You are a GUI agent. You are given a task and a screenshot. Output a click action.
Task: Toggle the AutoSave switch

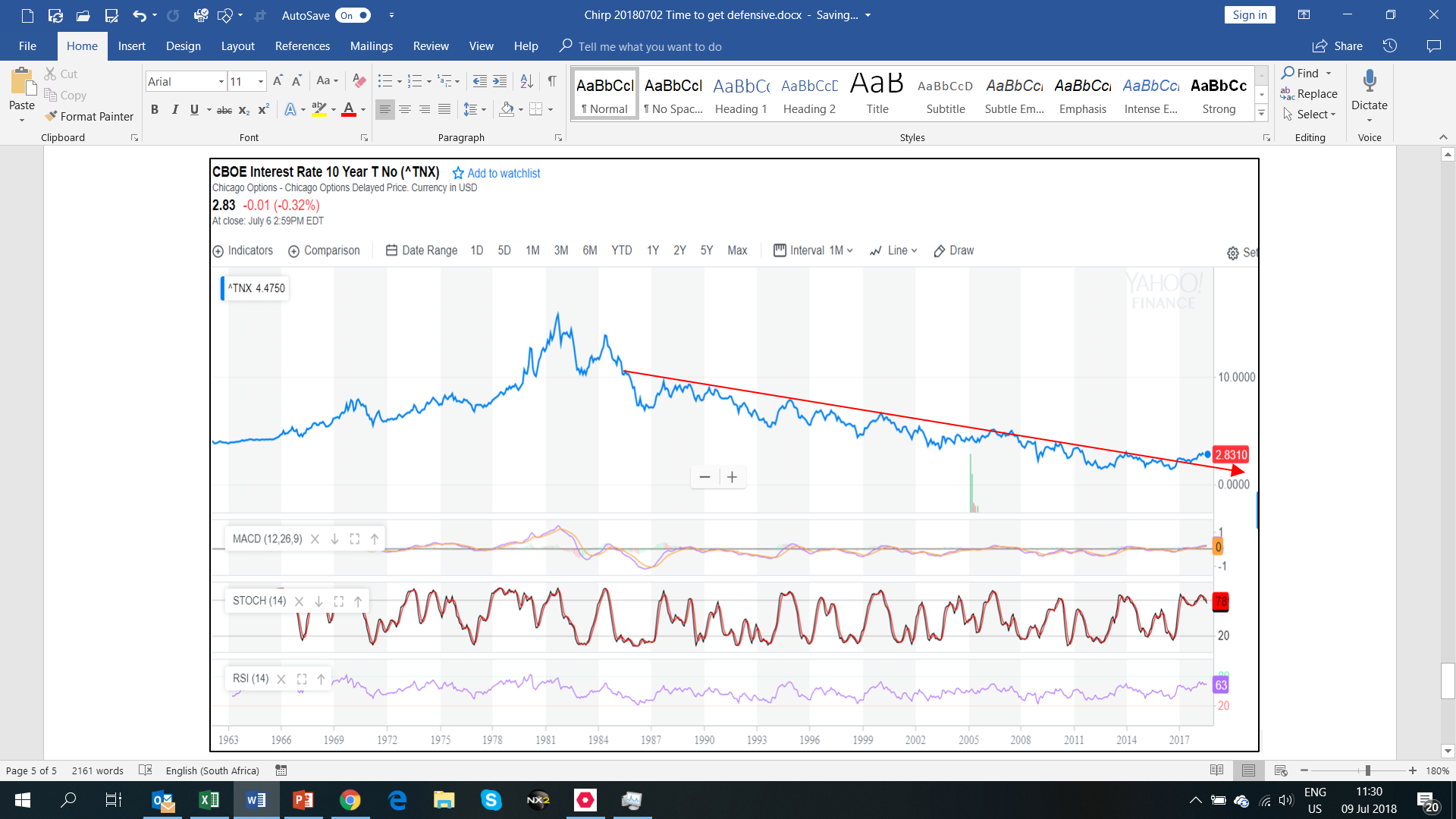354,15
